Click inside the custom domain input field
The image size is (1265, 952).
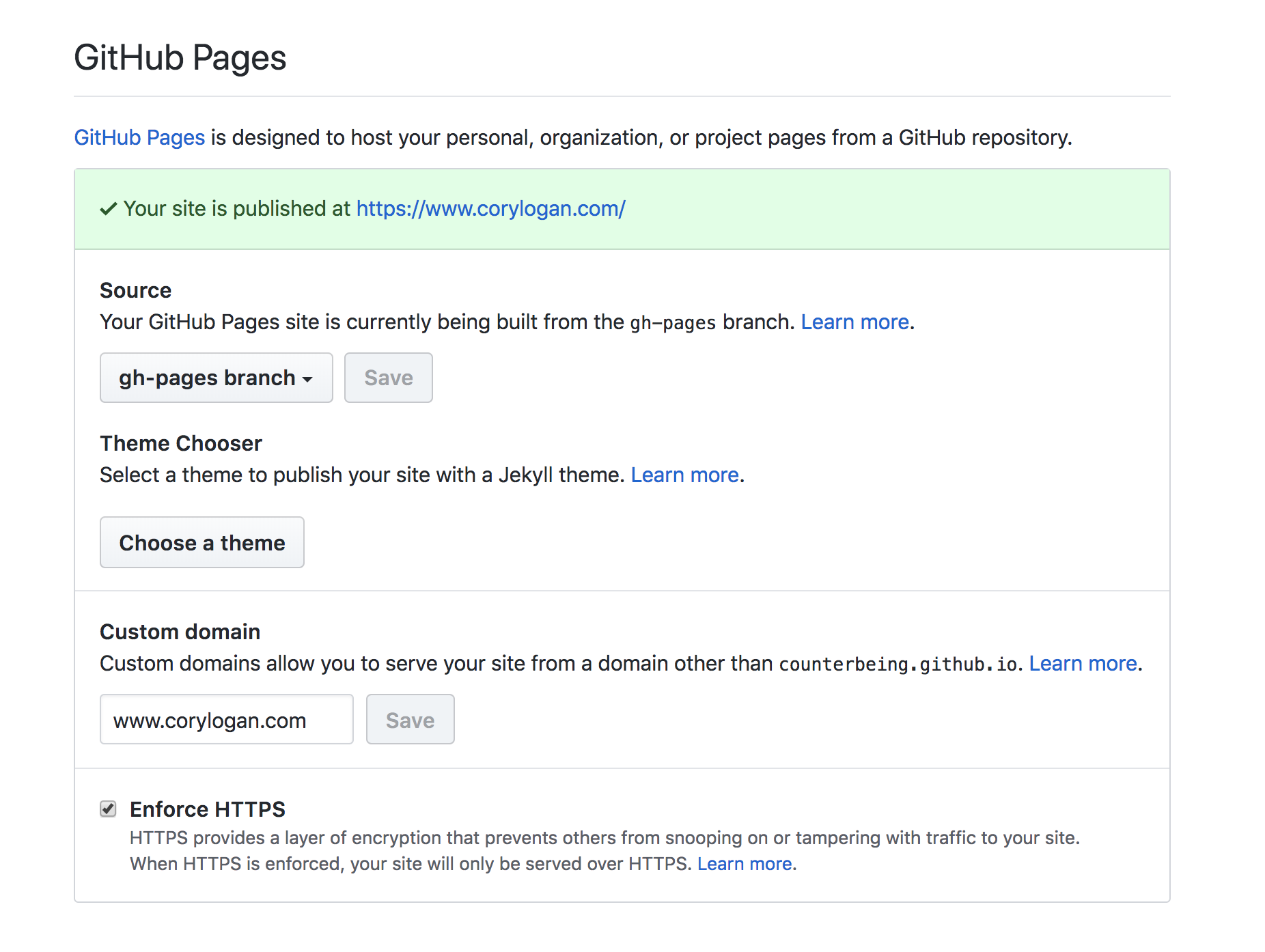click(226, 719)
